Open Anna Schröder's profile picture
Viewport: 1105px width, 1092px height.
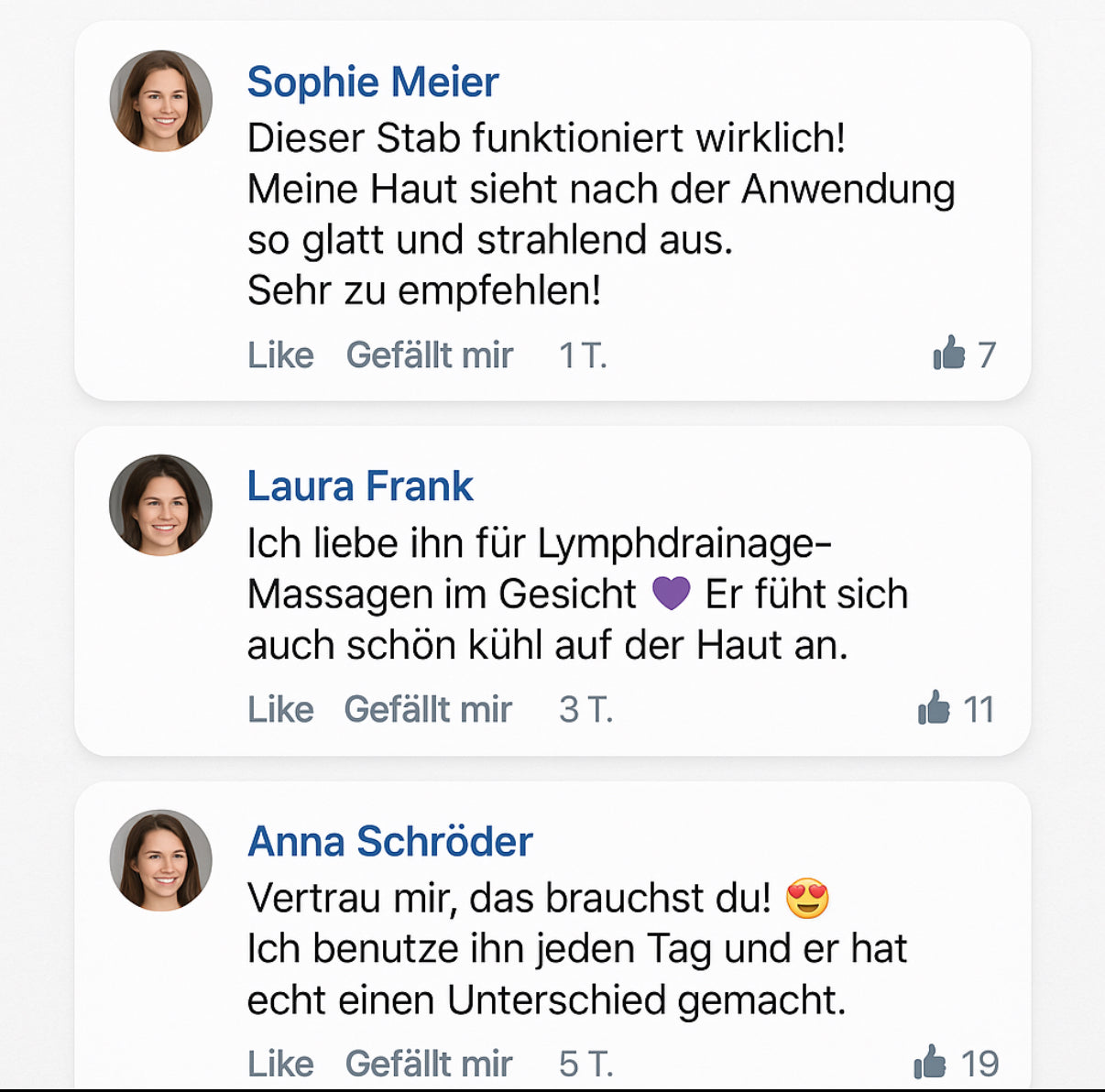pos(161,859)
